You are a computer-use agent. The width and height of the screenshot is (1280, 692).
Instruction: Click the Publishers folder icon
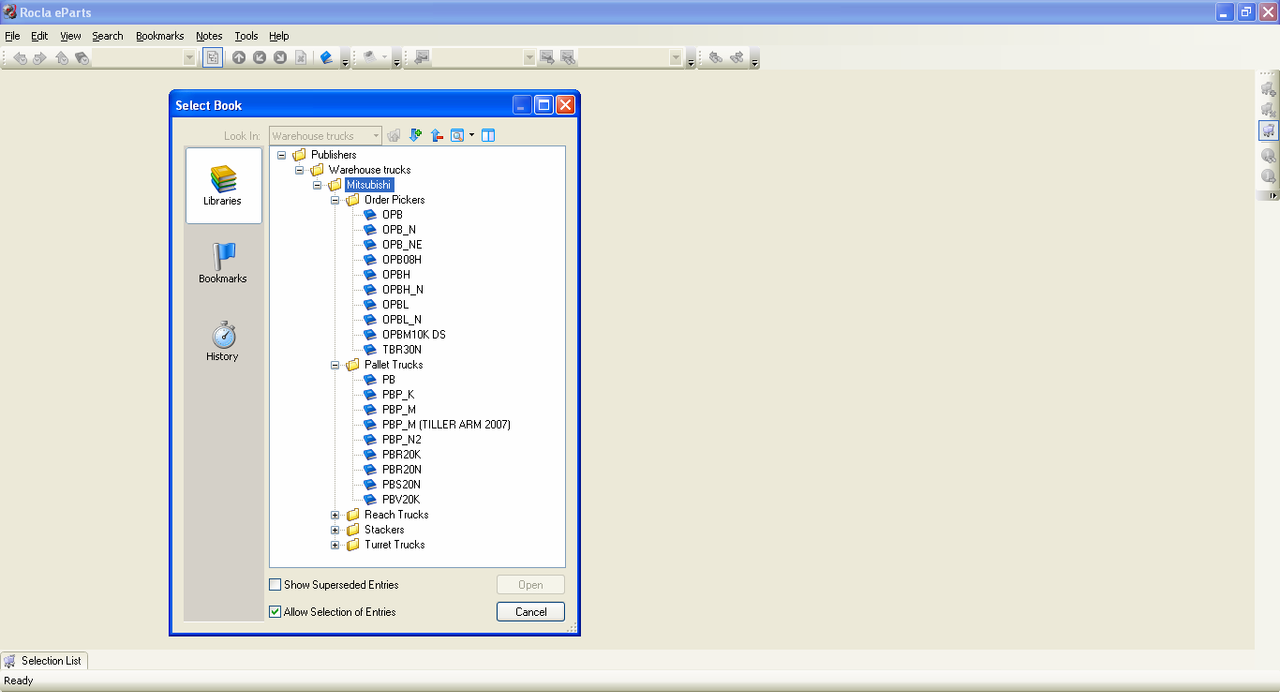point(299,155)
